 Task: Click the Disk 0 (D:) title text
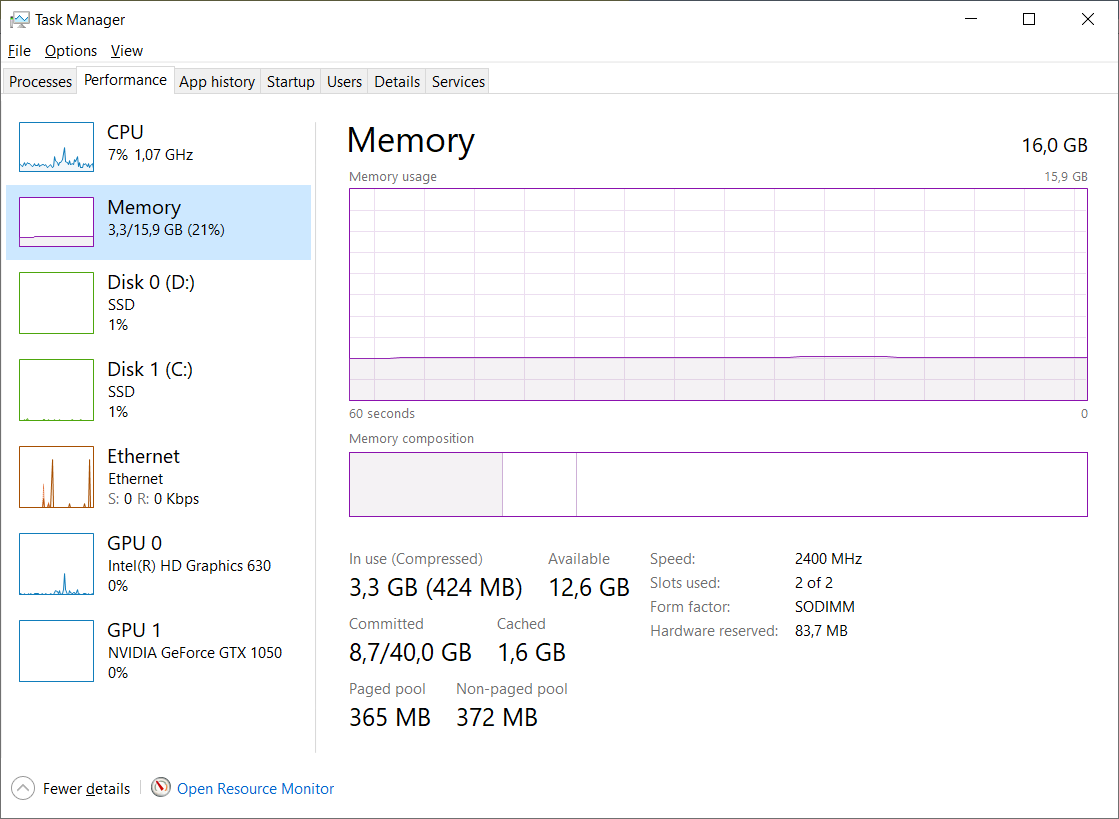(151, 283)
